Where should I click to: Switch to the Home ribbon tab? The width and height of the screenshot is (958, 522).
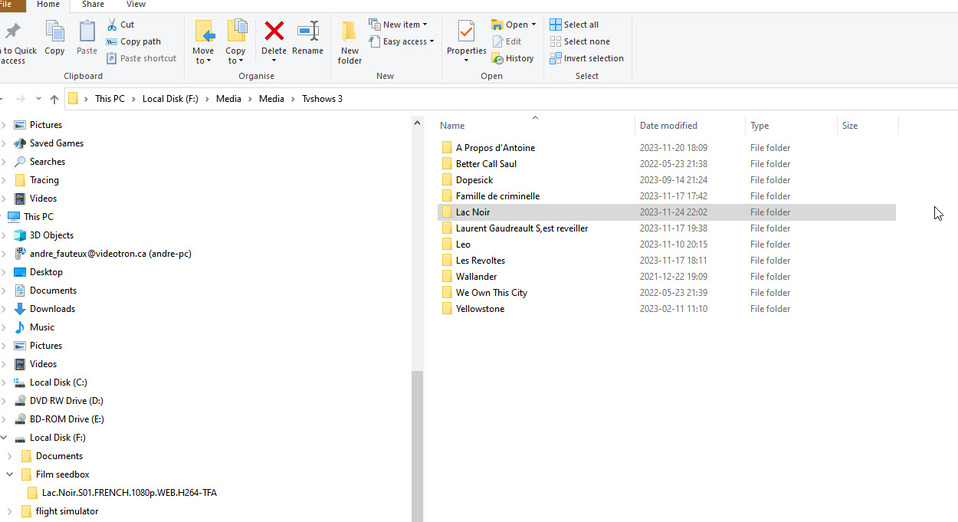point(48,5)
